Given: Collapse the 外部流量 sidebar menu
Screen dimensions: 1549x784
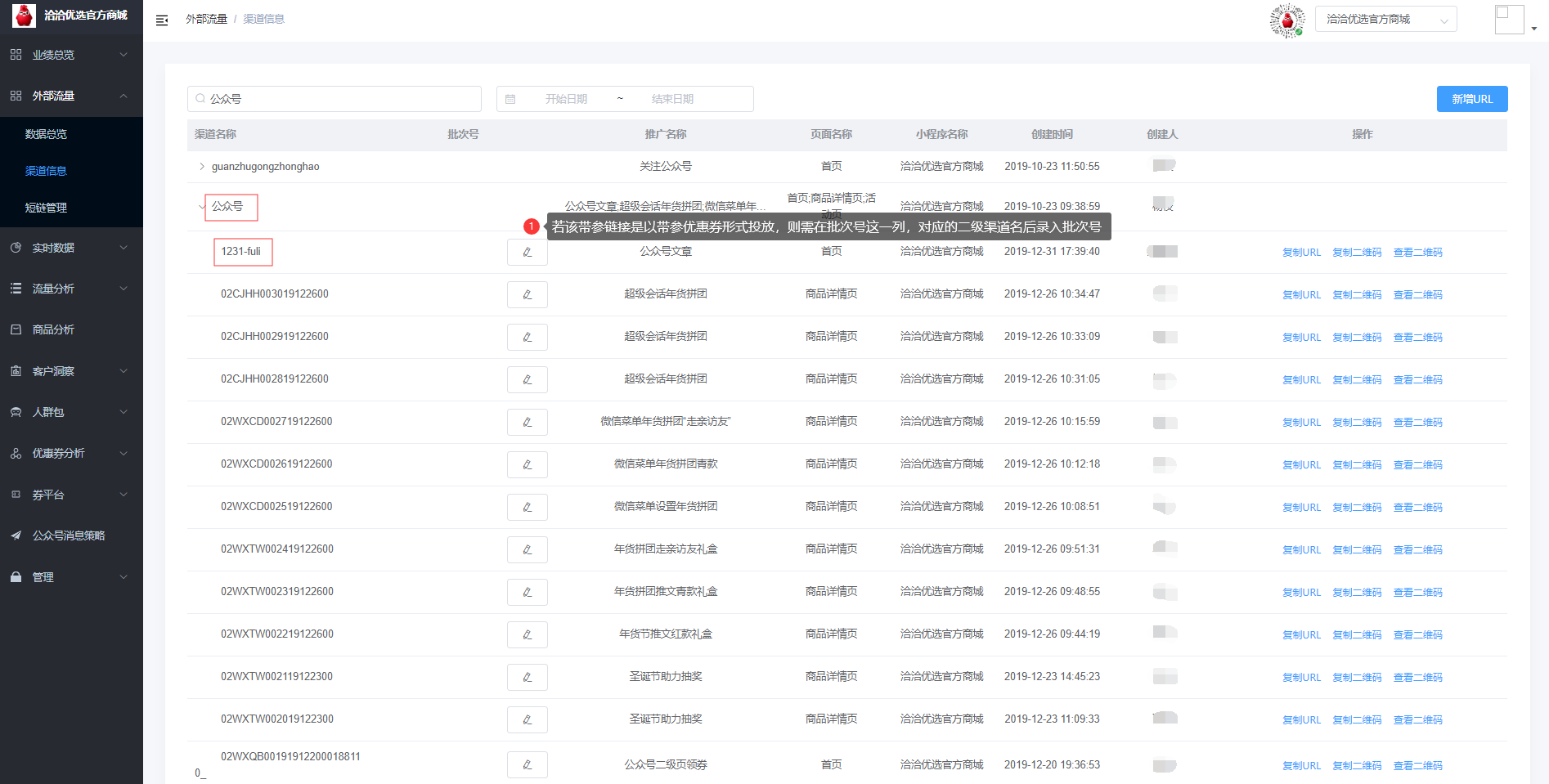Looking at the screenshot, I should pos(71,96).
